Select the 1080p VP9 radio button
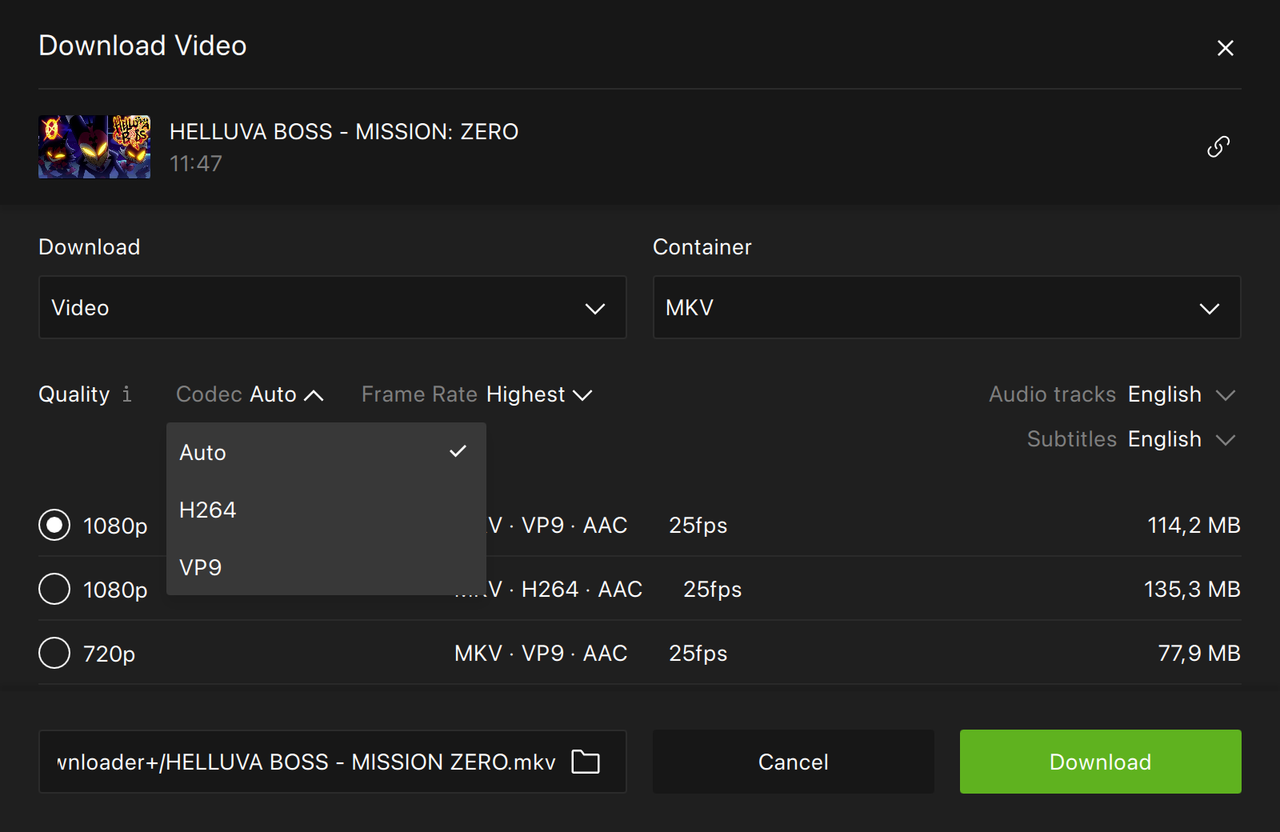This screenshot has height=832, width=1280. [x=54, y=525]
